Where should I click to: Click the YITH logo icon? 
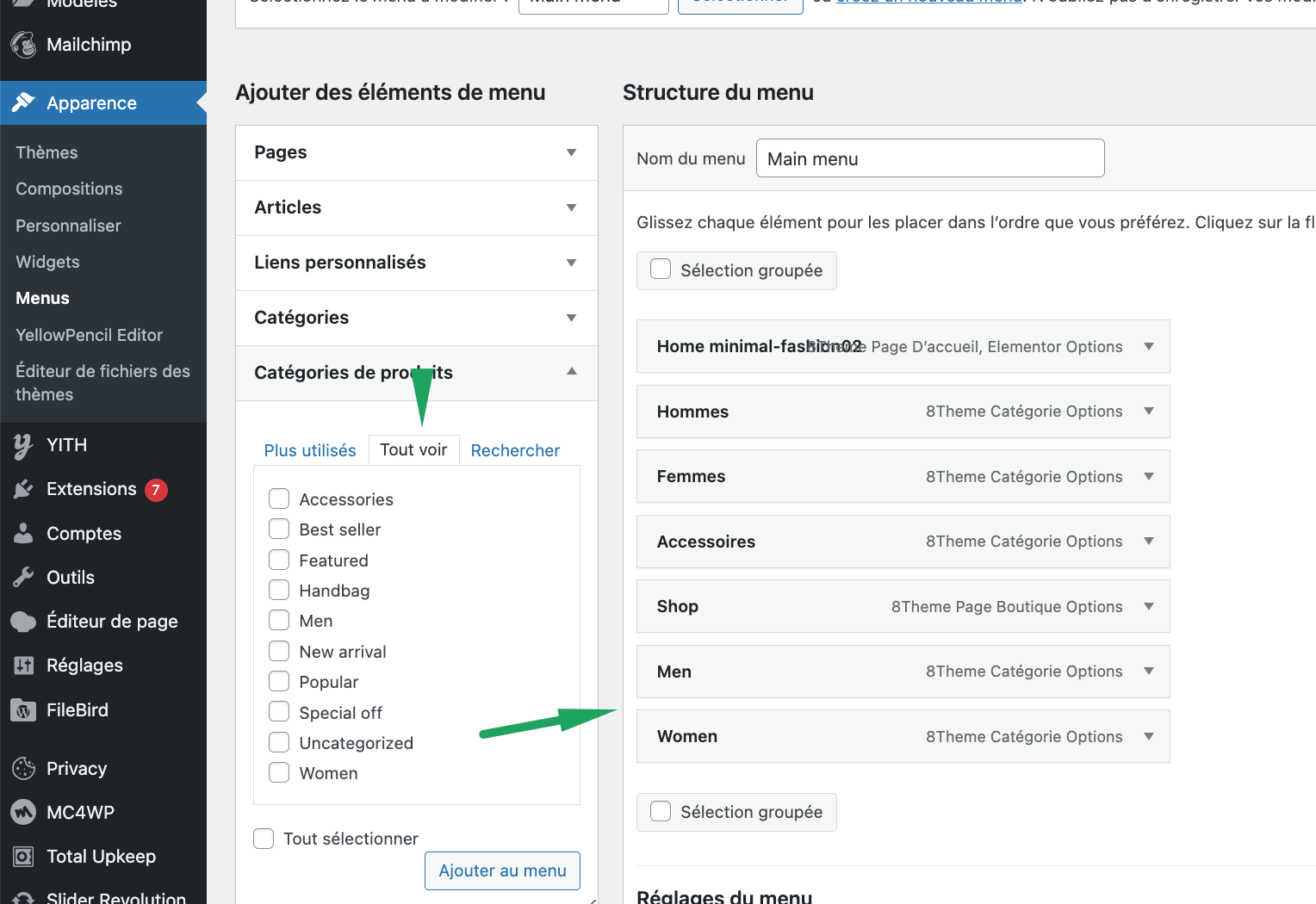click(x=23, y=446)
